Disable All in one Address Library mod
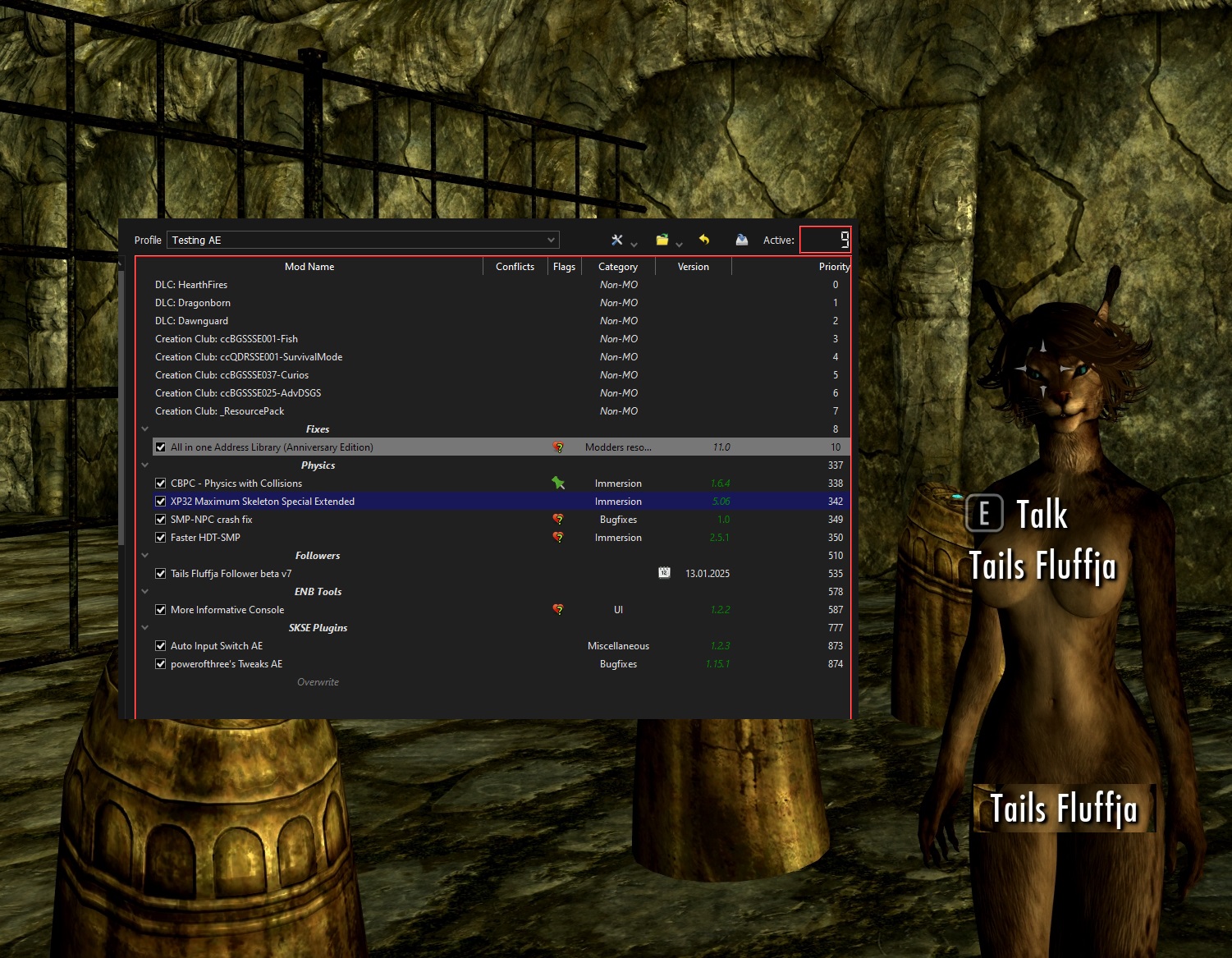Image resolution: width=1232 pixels, height=958 pixels. tap(161, 447)
